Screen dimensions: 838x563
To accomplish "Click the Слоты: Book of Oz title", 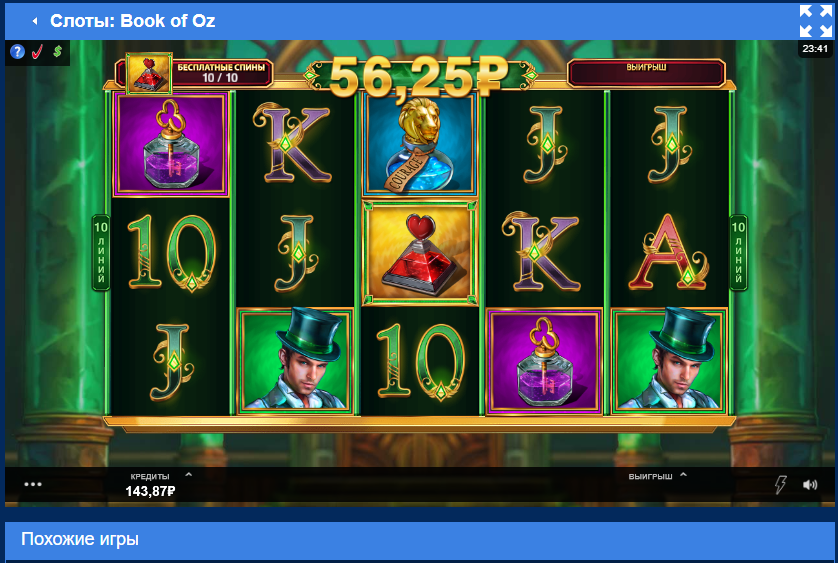I will point(133,21).
